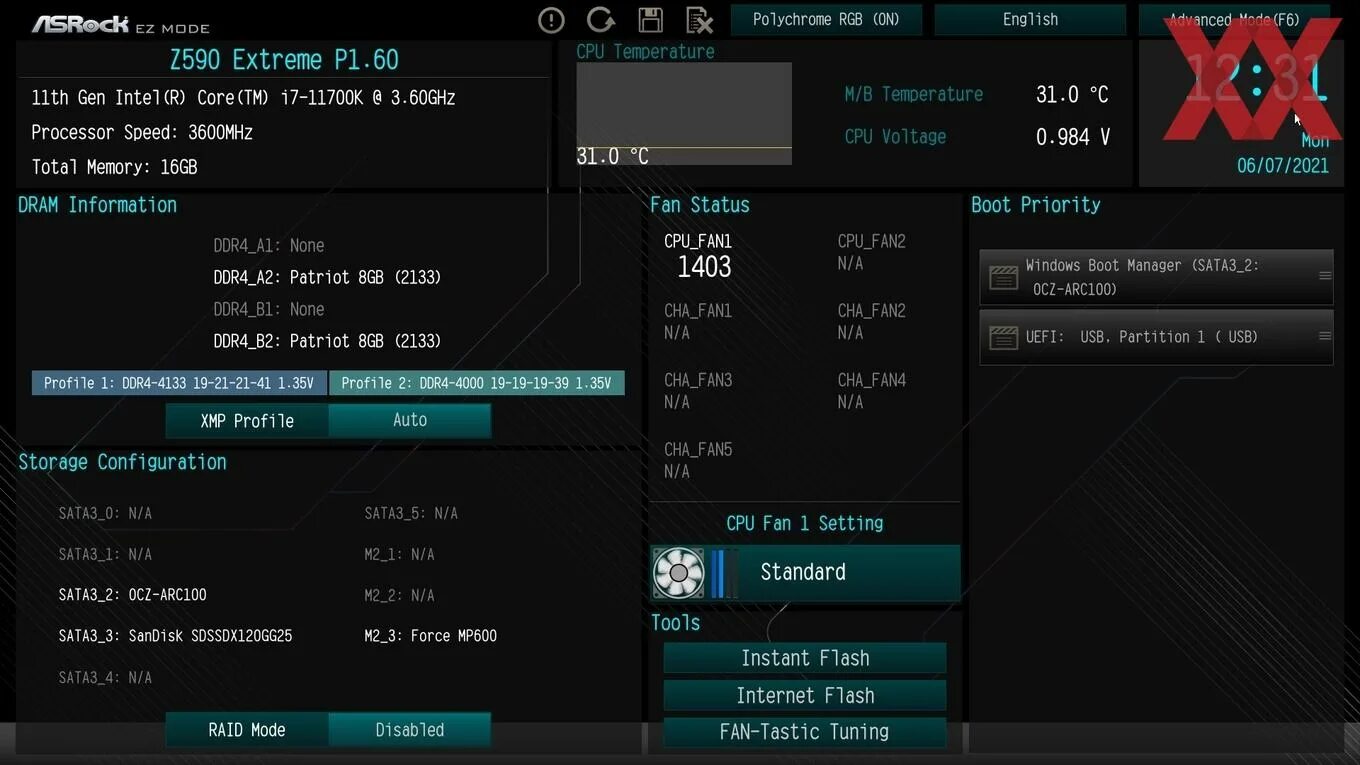1360x765 pixels.
Task: Click CHA_FAN1 N/A status
Action: [698, 322]
